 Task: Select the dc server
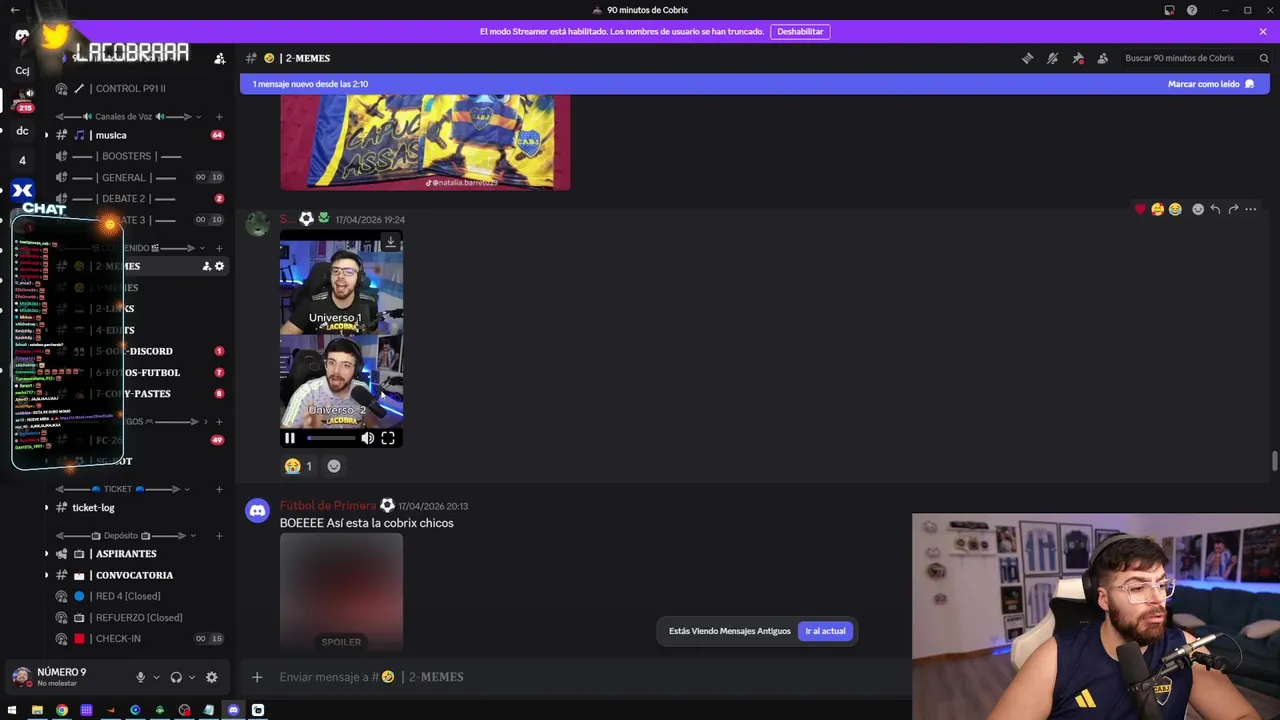[x=22, y=131]
